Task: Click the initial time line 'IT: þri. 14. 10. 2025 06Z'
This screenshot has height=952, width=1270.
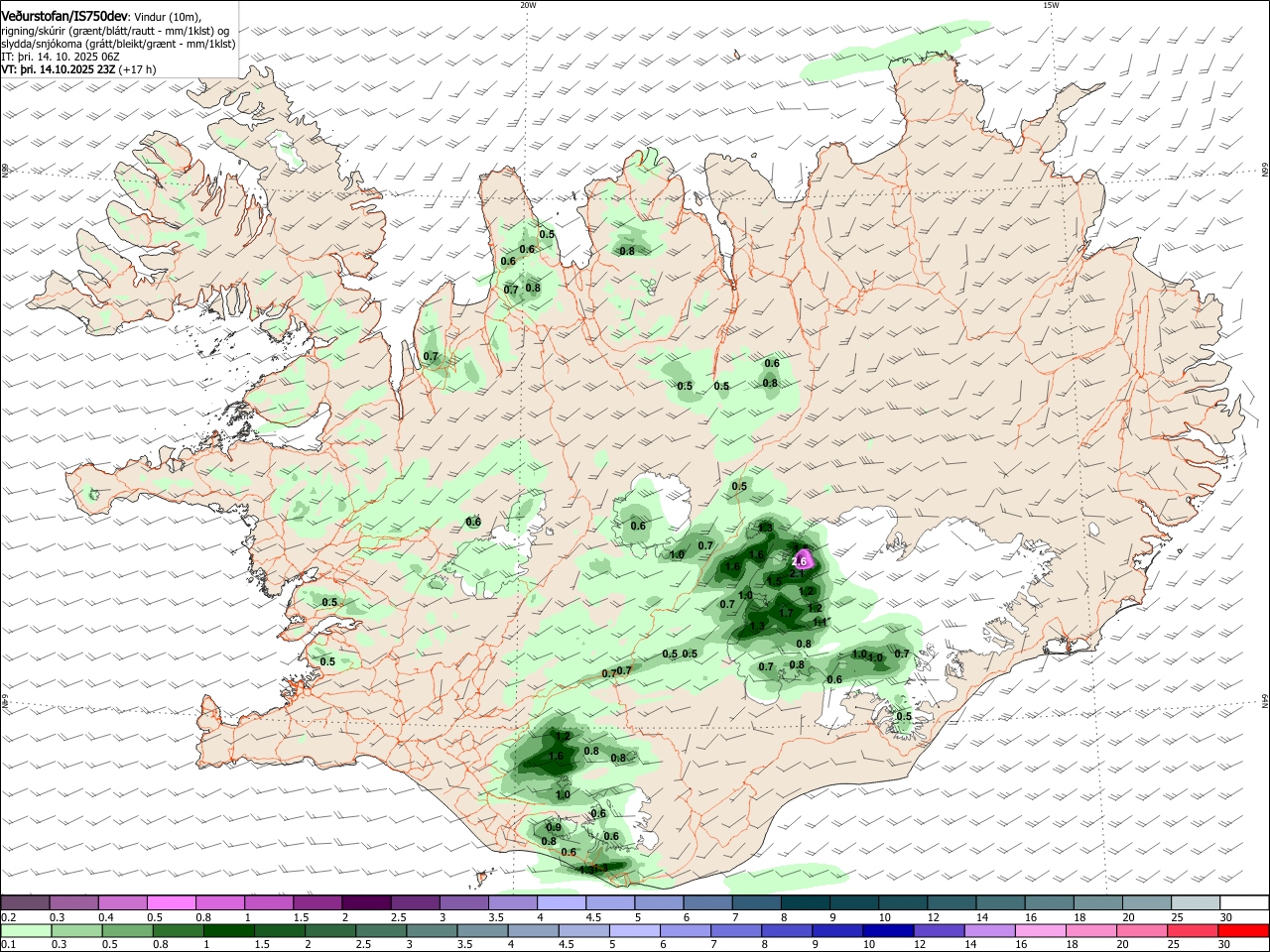Action: tap(62, 58)
